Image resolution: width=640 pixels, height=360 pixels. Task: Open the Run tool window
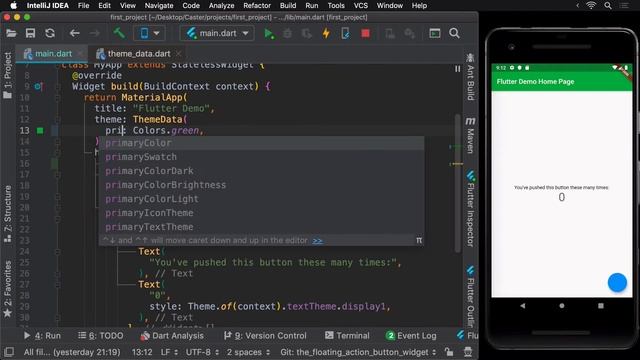pyautogui.click(x=42, y=336)
